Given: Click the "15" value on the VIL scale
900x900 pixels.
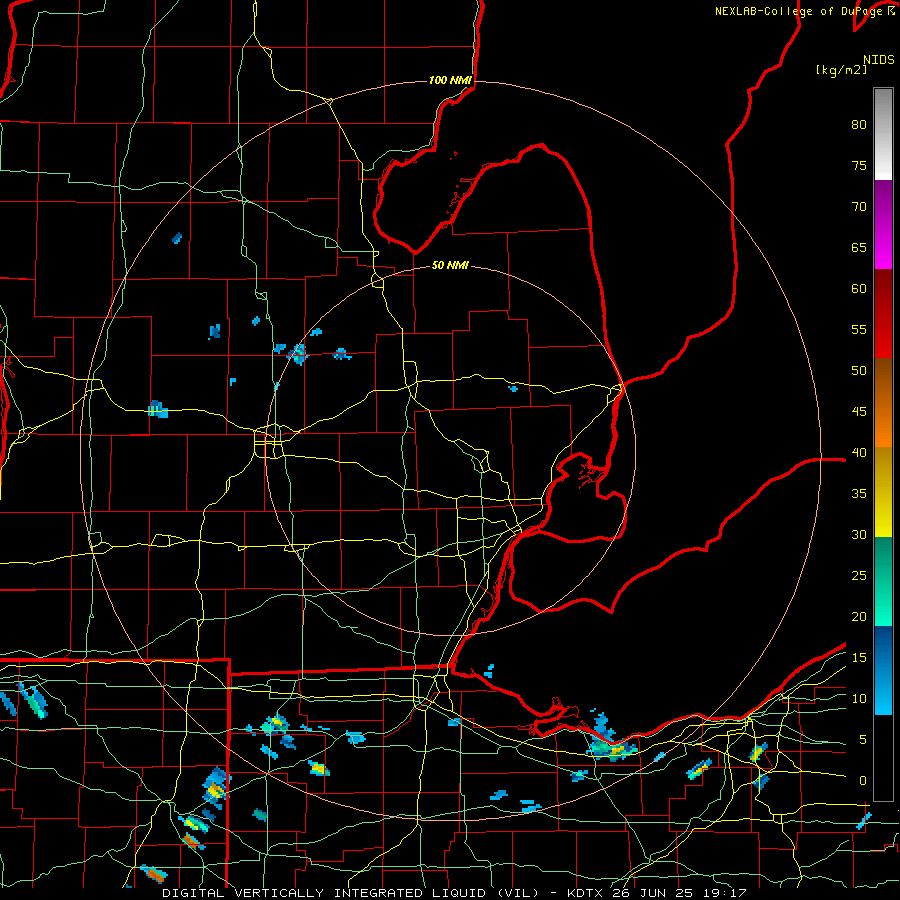Looking at the screenshot, I should click(x=859, y=658).
